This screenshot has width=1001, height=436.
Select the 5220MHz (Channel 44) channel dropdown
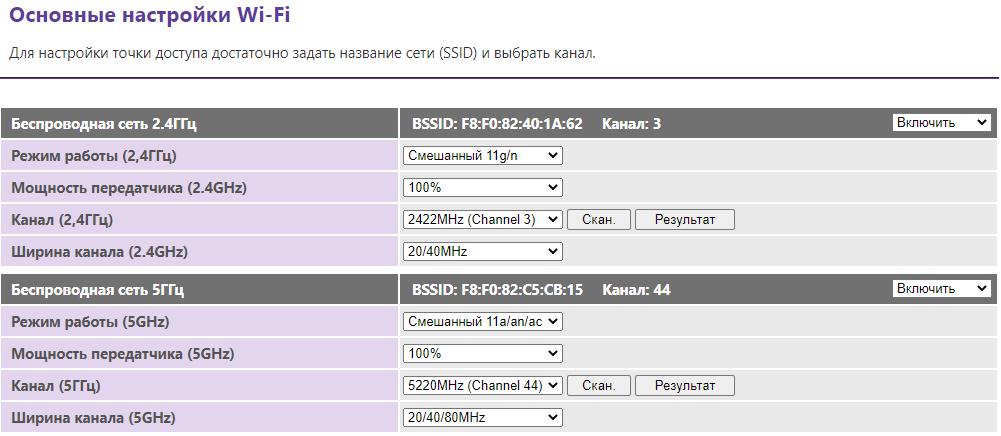click(483, 385)
